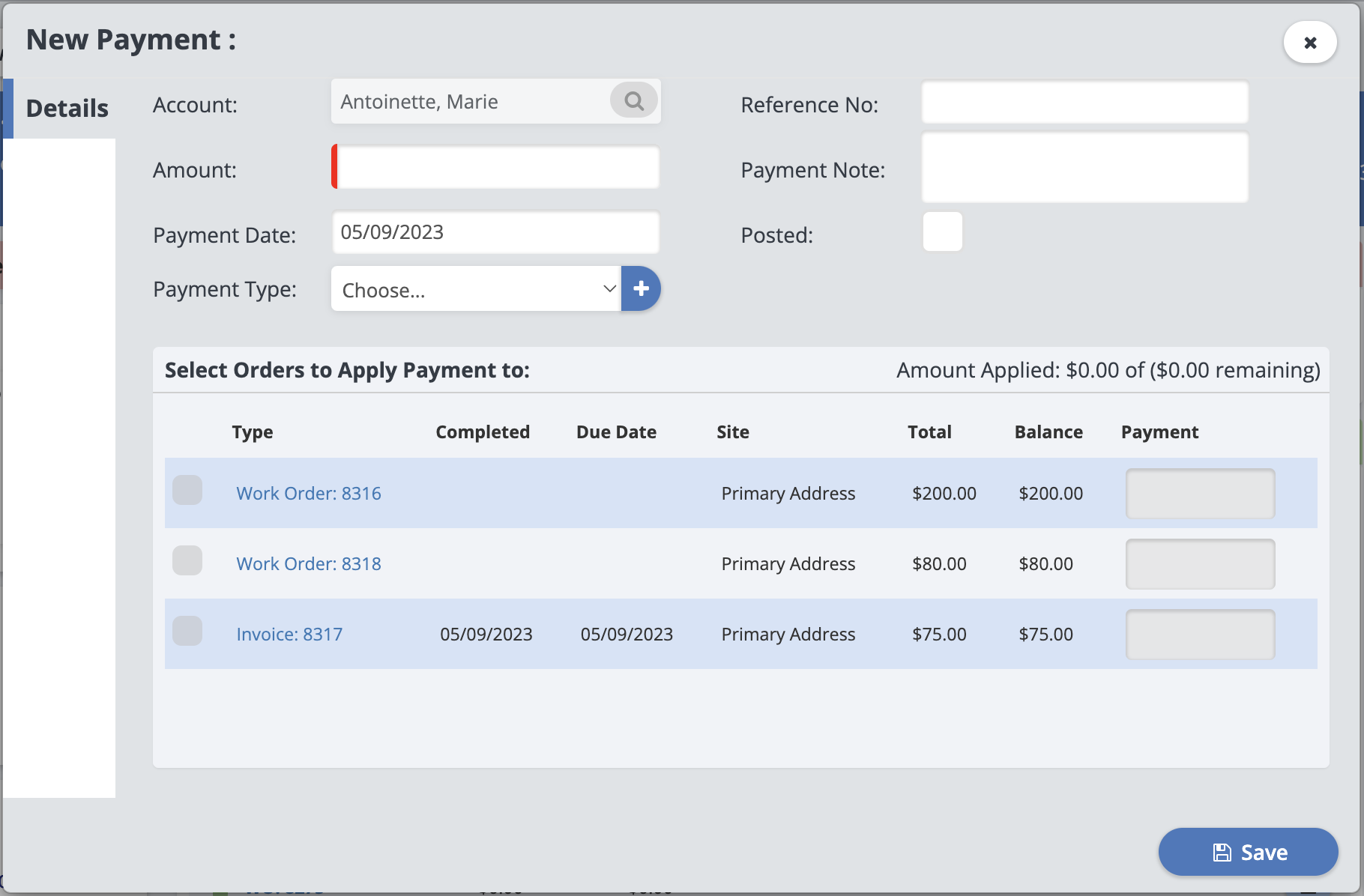
Task: Click payment amount box for Invoice 8317
Action: pyautogui.click(x=1200, y=635)
